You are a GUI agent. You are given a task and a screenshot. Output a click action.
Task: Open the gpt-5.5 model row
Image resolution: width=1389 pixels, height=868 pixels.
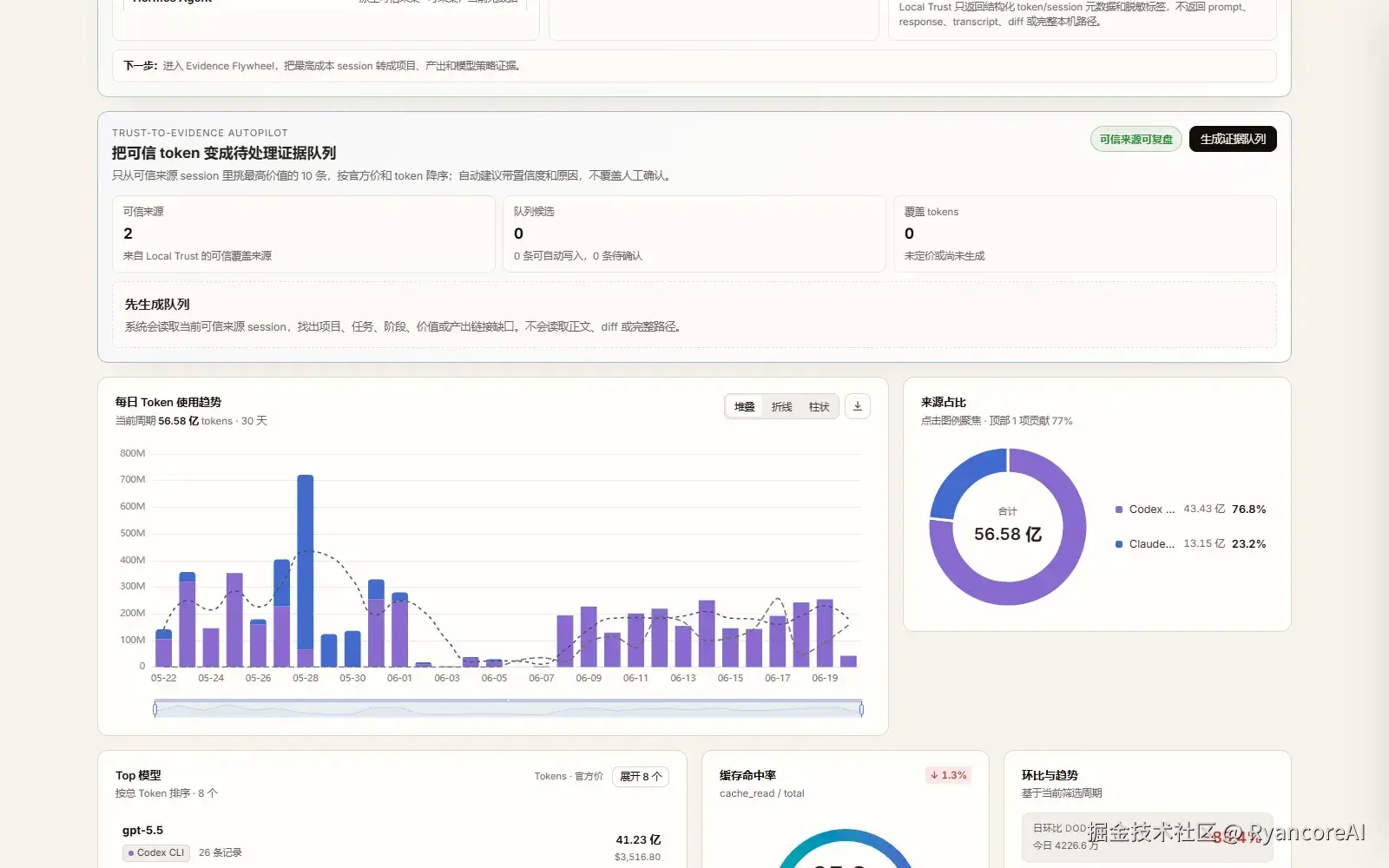pos(392,844)
